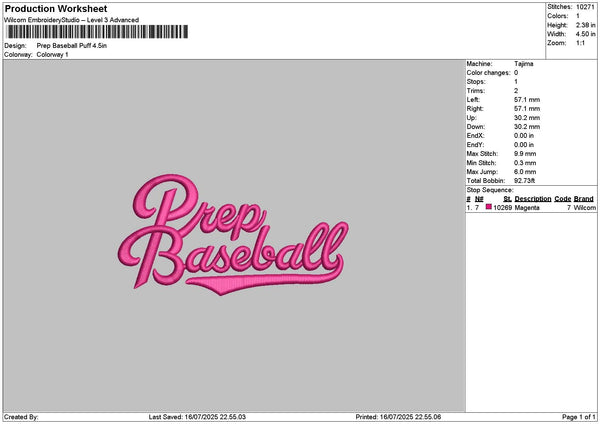Click the St. column header
Viewport: 600px width, 424px height.
(507, 199)
